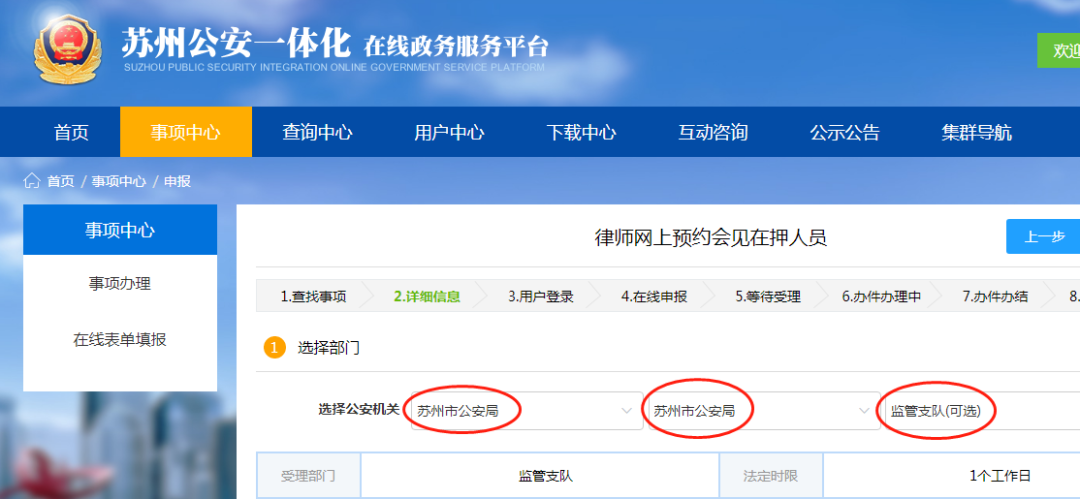
Task: Click the 法定时限 table header cell
Action: [x=771, y=476]
